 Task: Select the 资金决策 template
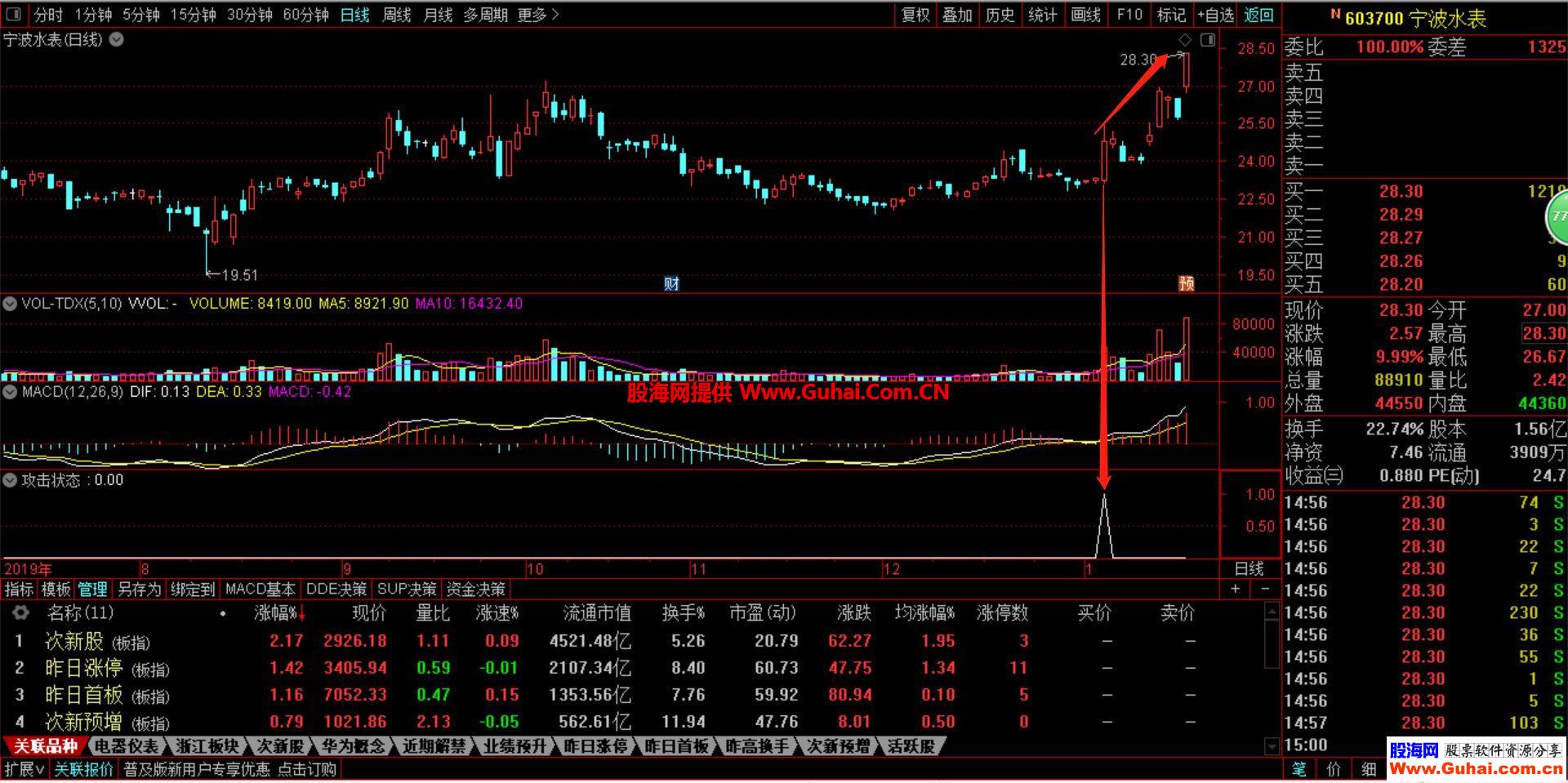pos(476,589)
